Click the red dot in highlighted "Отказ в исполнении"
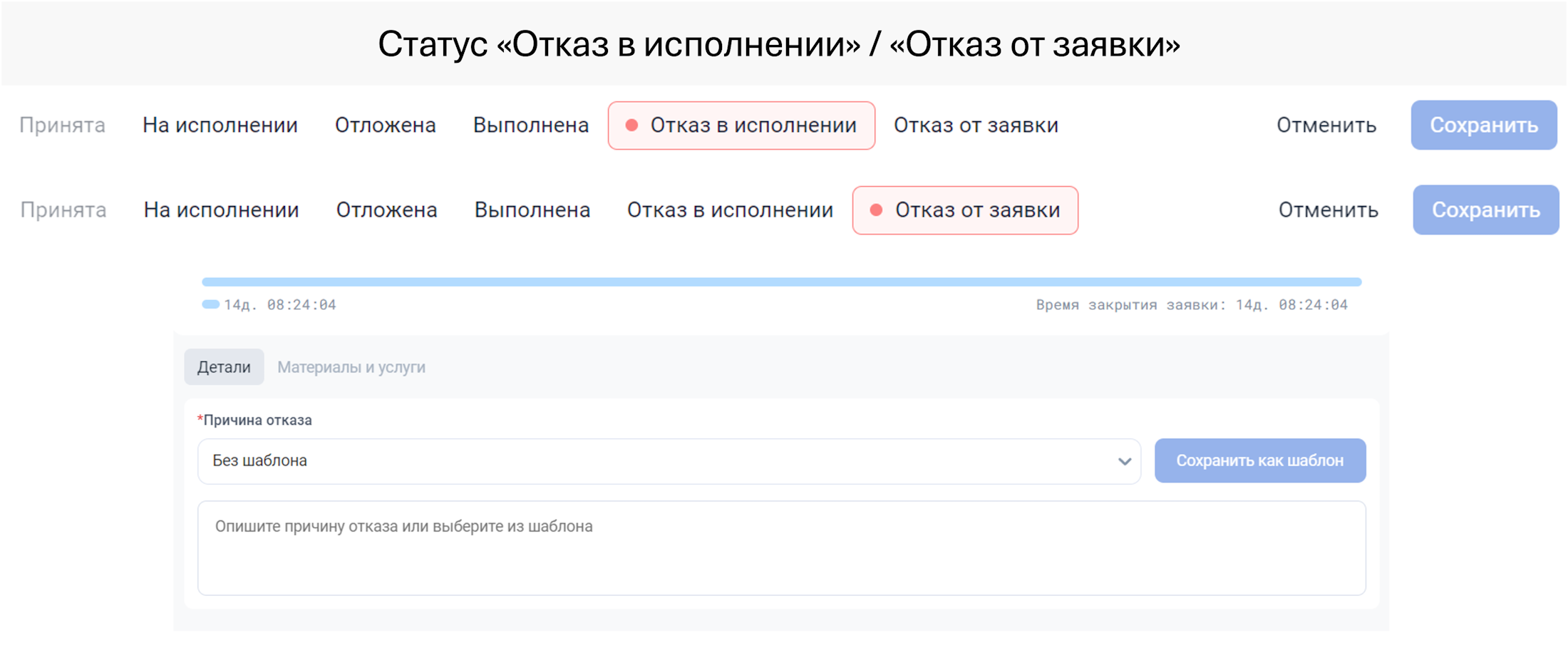Viewport: 1568px width, 665px height. tap(631, 125)
